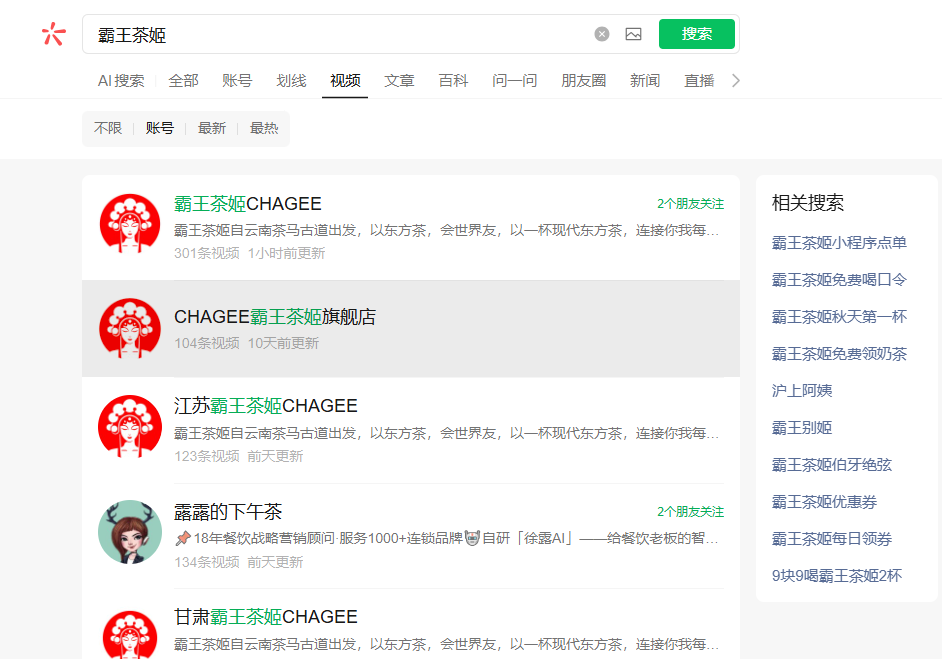The image size is (942, 659).
Task: Click 123条视频 under 江苏霸王茶姬CHAGEE
Action: pos(207,456)
